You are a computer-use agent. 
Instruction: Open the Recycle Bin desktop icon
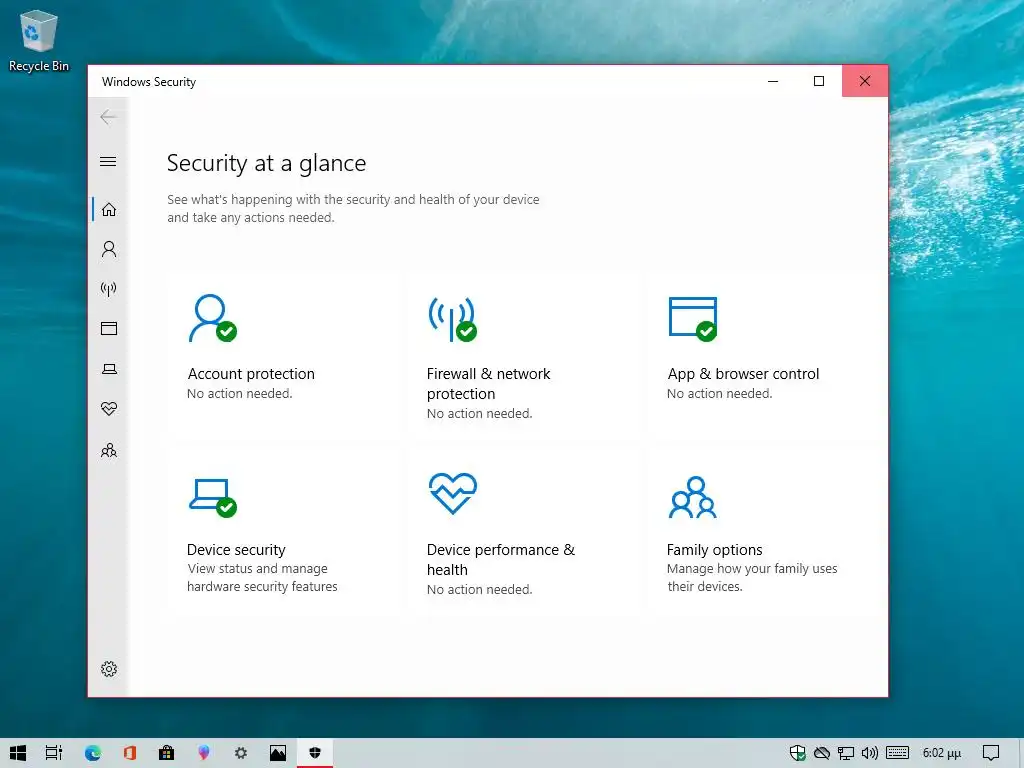[x=39, y=40]
